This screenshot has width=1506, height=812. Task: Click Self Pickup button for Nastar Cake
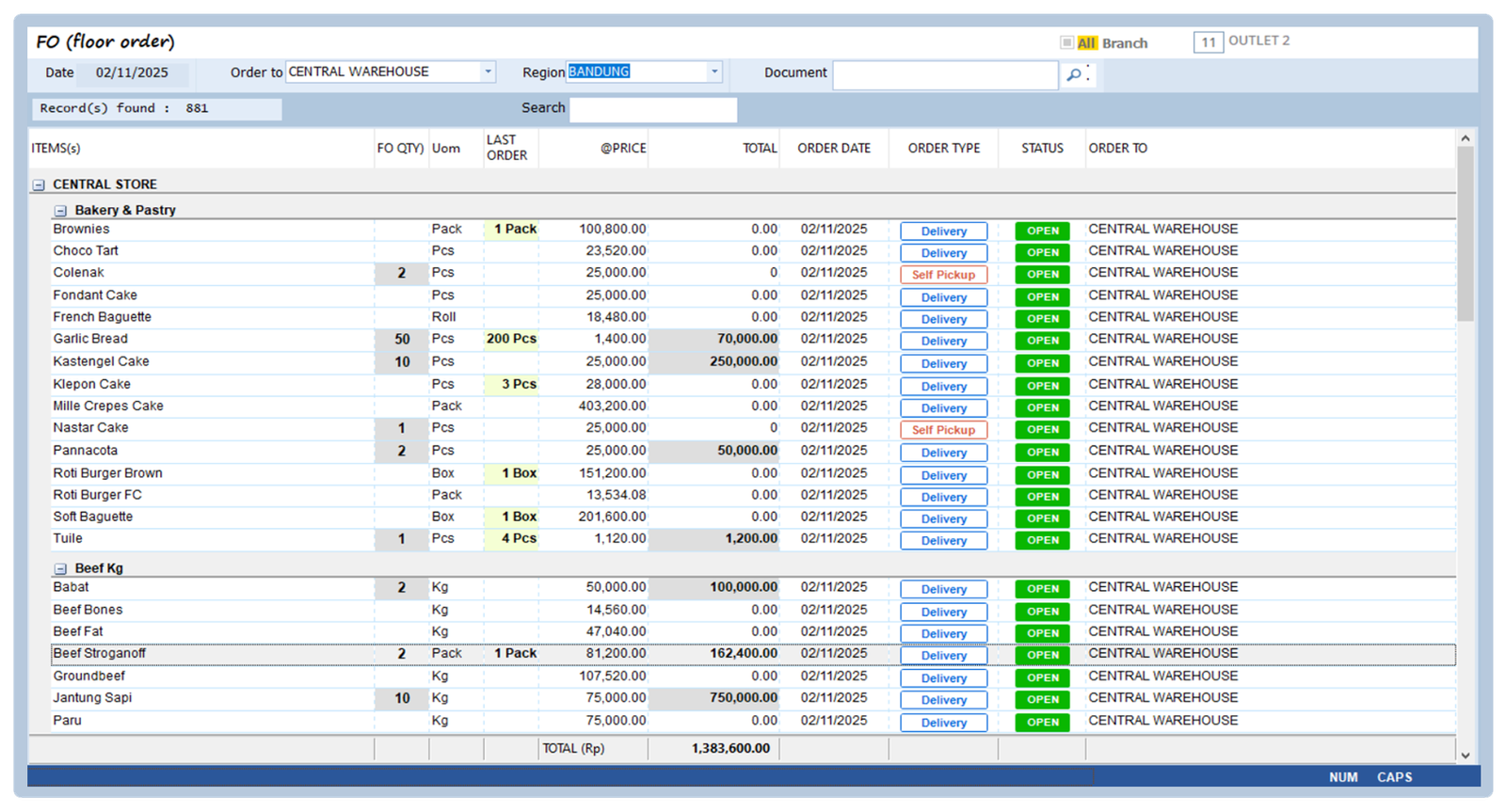944,430
